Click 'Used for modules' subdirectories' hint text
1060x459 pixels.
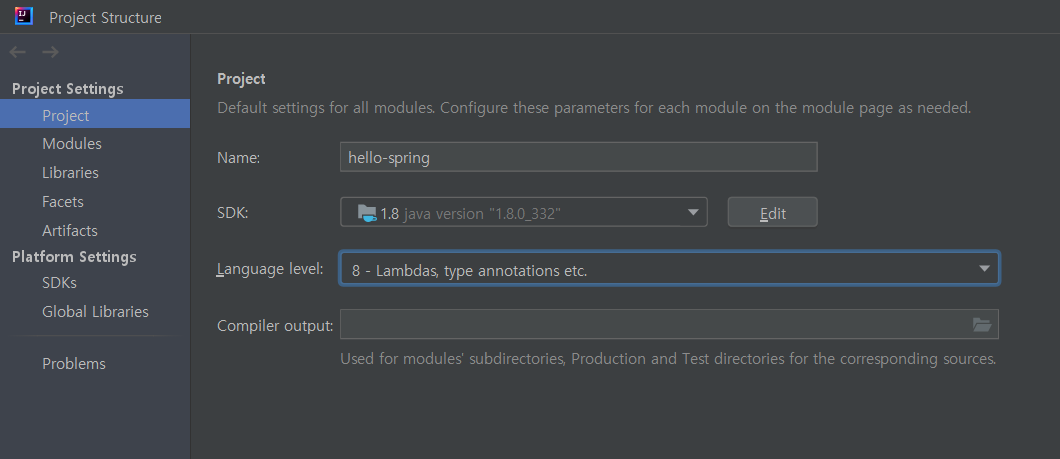pos(668,359)
